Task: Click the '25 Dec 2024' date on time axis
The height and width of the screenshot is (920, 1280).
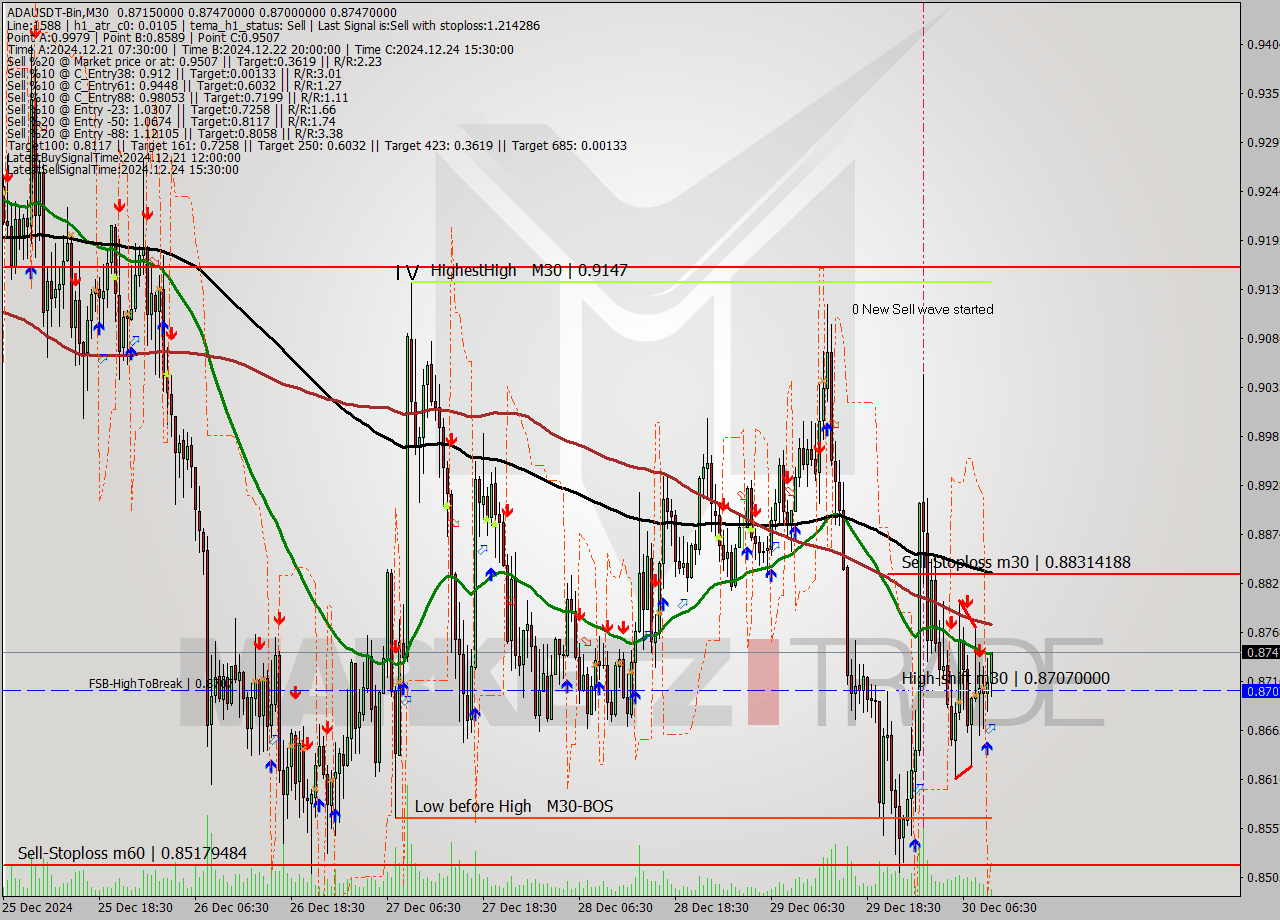Action: [x=37, y=908]
